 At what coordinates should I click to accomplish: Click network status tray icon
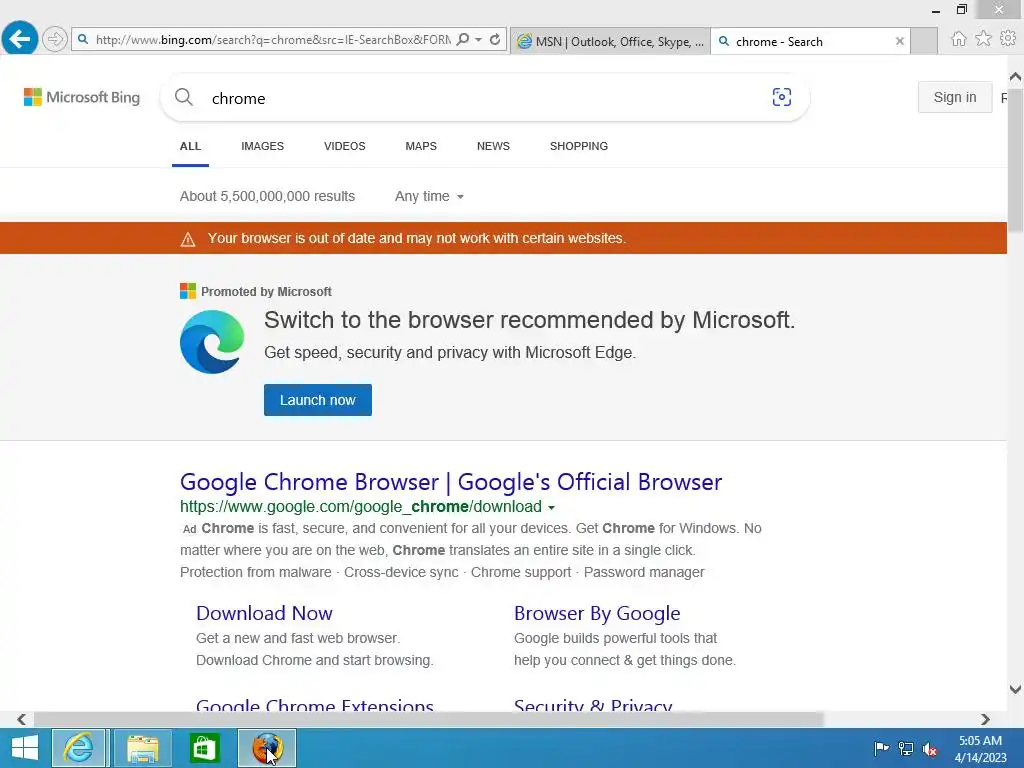[x=906, y=748]
